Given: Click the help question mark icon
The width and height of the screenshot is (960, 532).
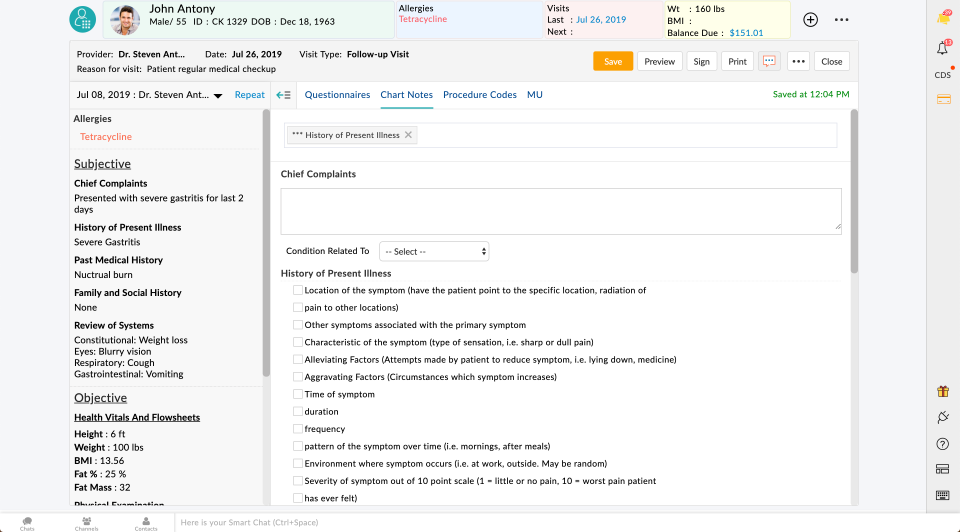Looking at the screenshot, I should [942, 444].
